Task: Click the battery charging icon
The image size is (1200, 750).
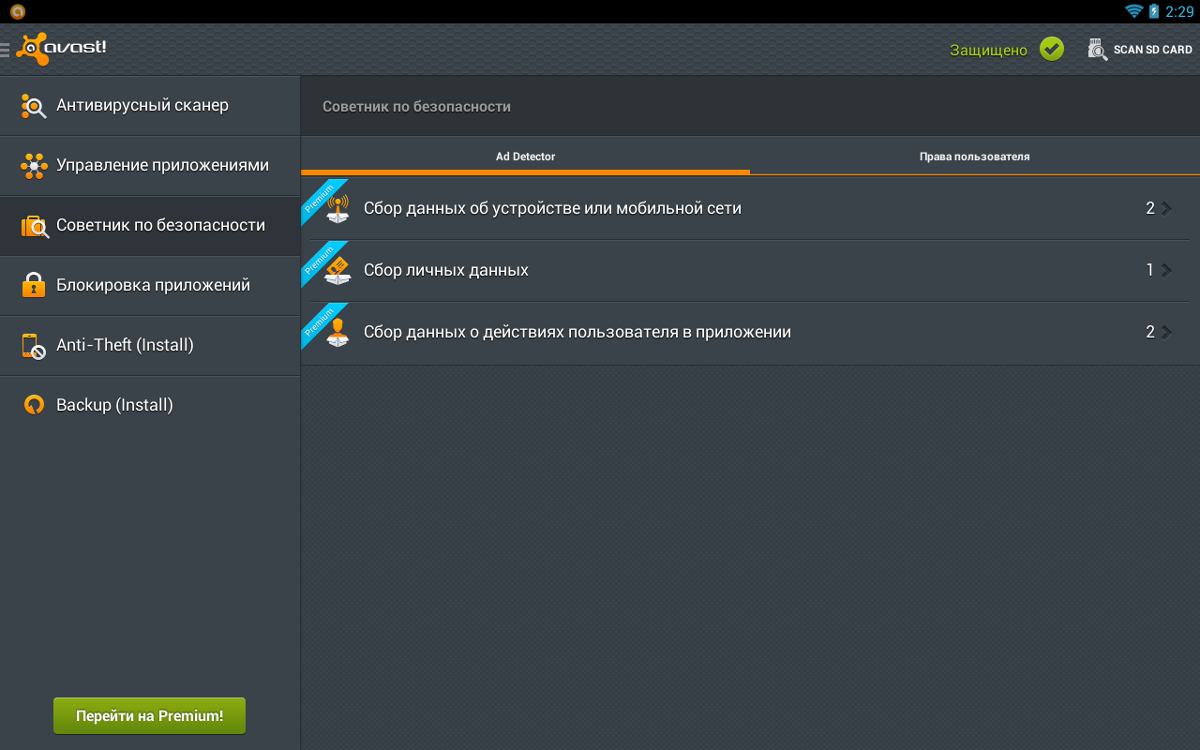Action: pyautogui.click(x=1153, y=11)
